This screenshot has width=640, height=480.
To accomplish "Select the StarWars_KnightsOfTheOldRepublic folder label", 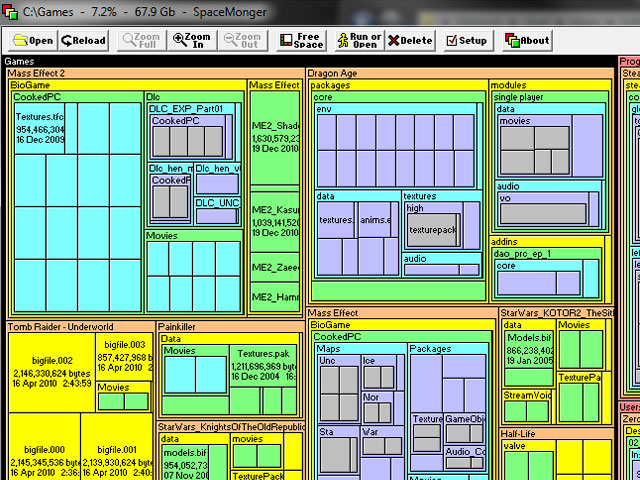I will (x=231, y=427).
